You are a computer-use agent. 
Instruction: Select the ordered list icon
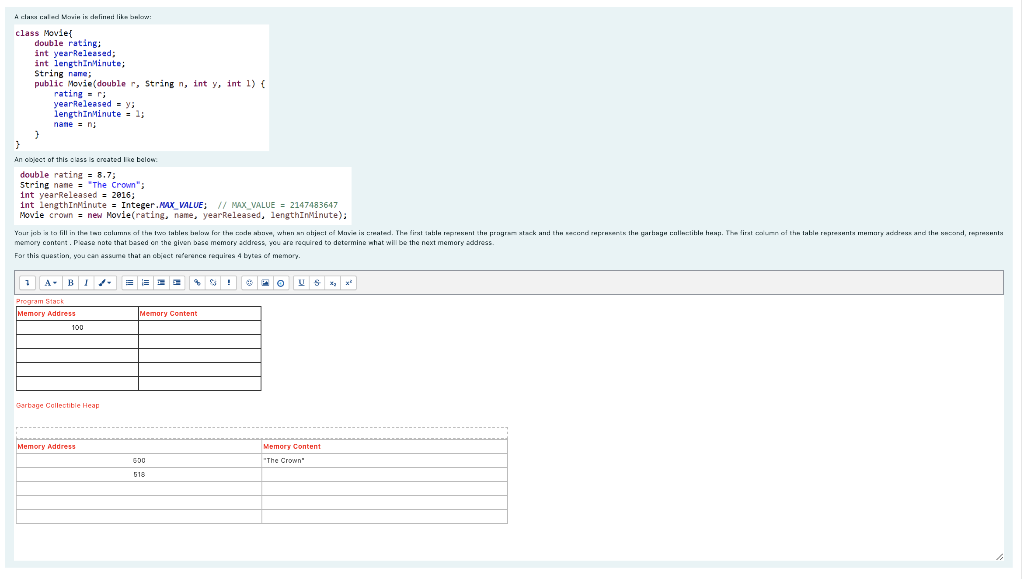click(x=145, y=282)
